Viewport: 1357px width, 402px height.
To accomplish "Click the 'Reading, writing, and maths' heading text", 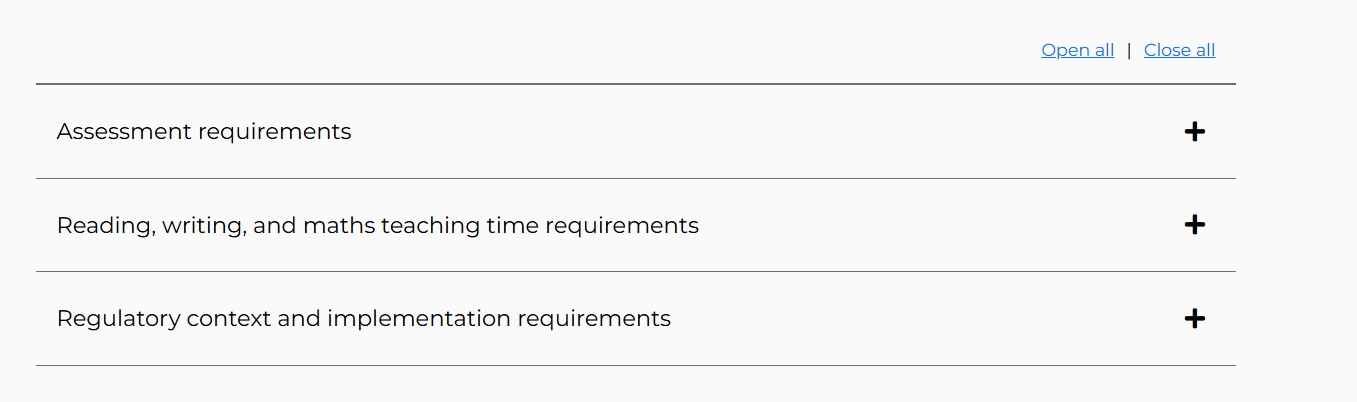I will coord(377,225).
